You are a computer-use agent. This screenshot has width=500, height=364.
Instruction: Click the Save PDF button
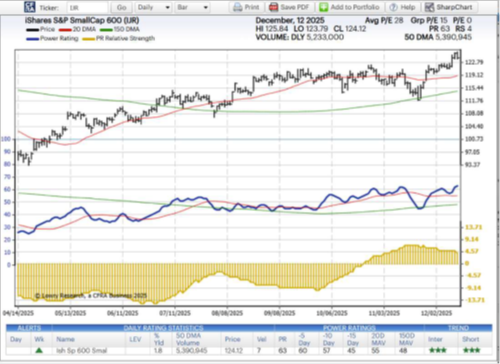point(290,7)
